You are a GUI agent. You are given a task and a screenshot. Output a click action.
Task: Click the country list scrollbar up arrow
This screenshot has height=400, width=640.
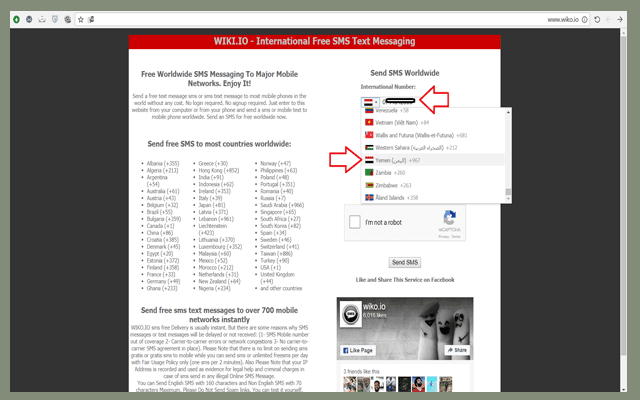[x=508, y=112]
